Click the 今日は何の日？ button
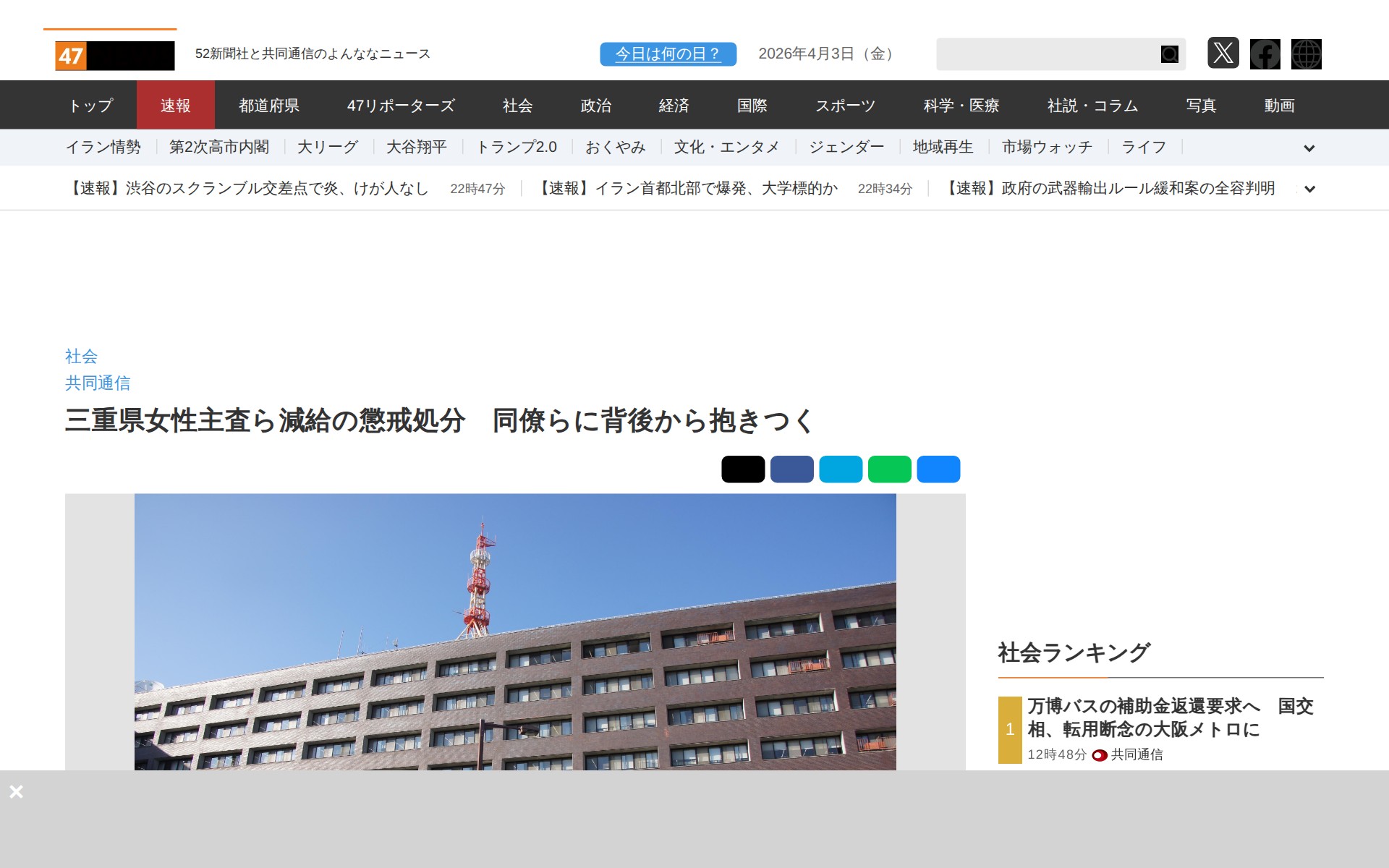1389x868 pixels. coord(668,54)
